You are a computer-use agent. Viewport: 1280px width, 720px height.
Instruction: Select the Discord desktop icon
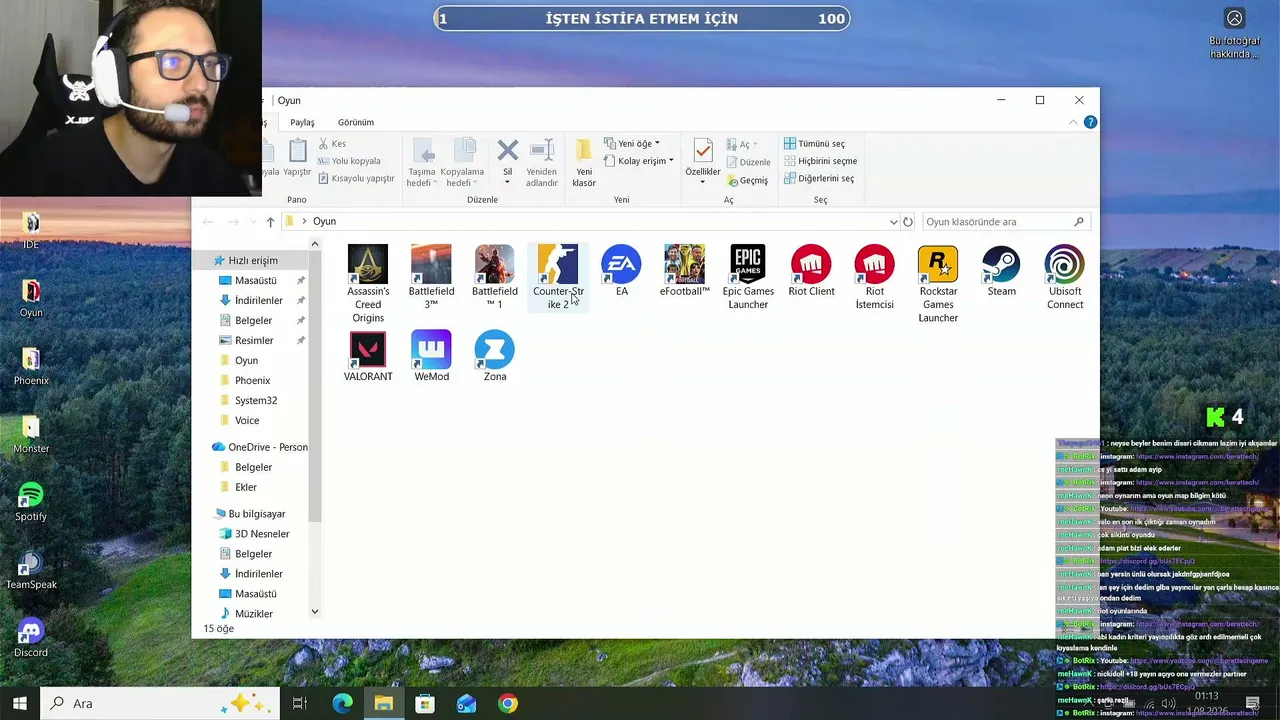[x=31, y=638]
